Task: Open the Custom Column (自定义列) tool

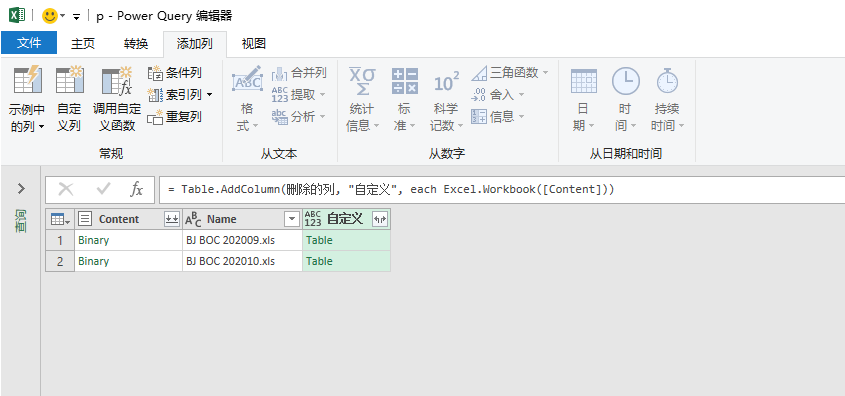Action: point(70,100)
